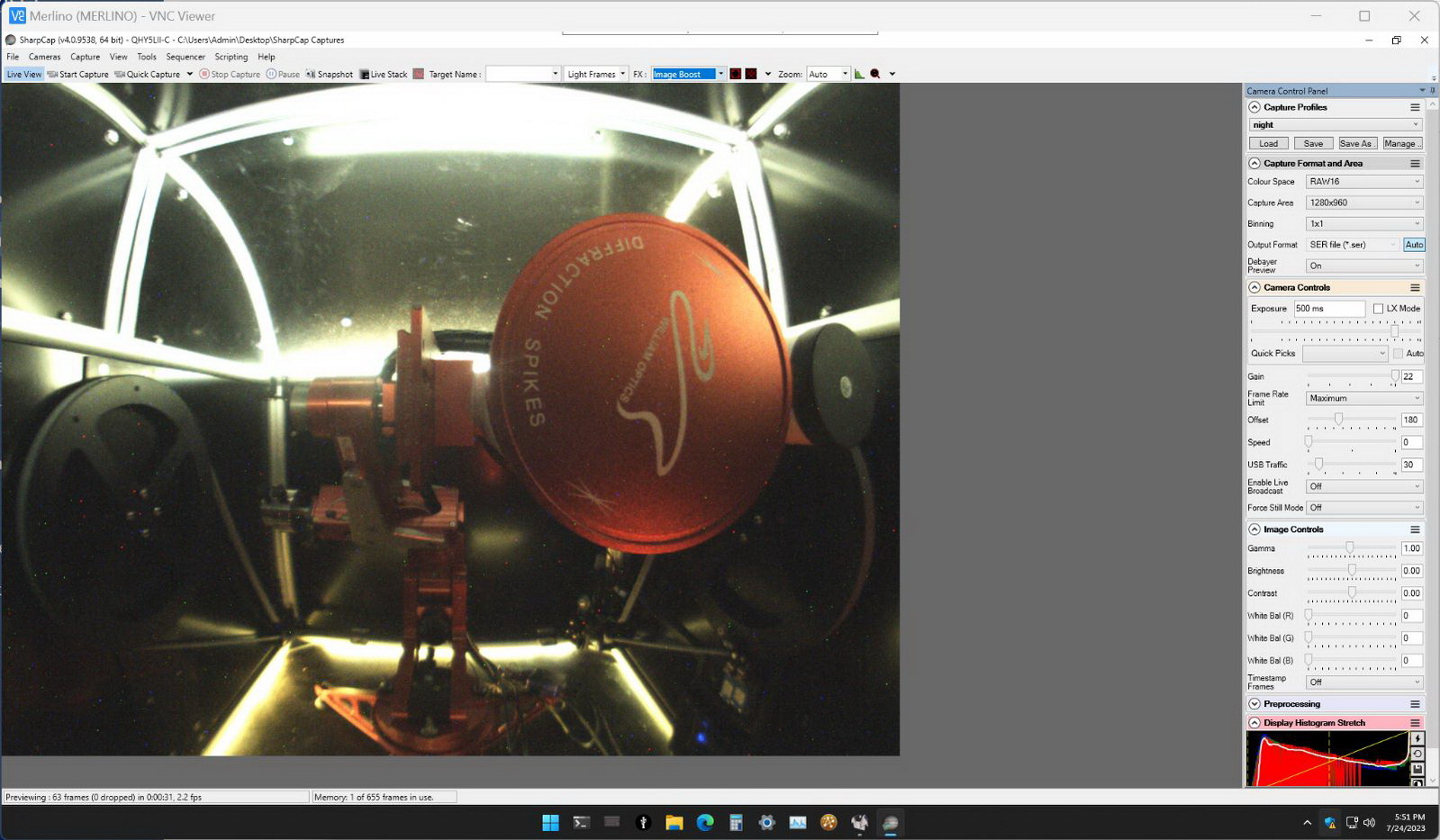Click the second dark-red FX selection icon
Viewport: 1440px width, 840px height.
point(751,74)
